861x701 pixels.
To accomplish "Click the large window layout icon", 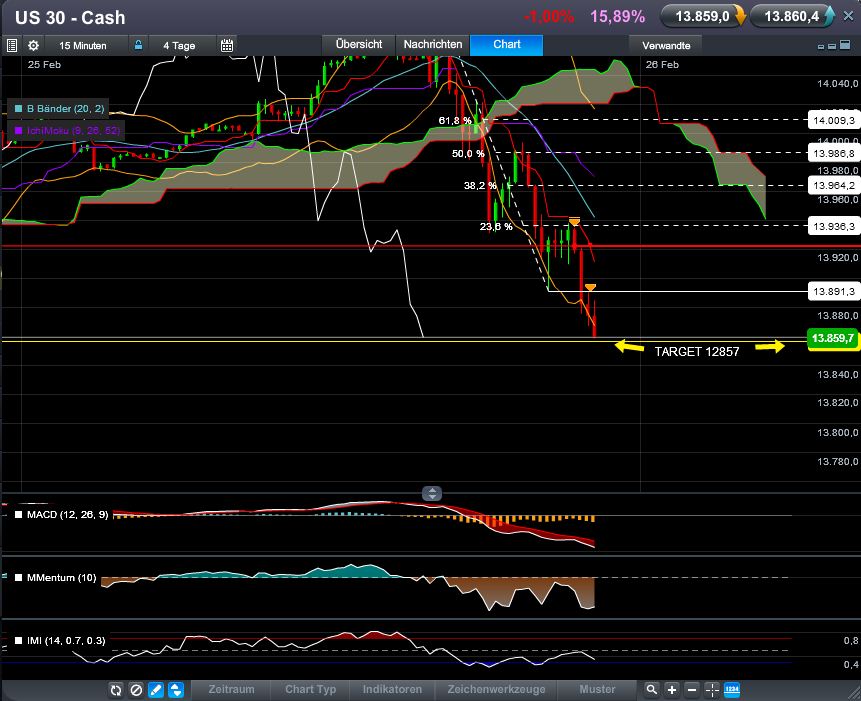I will click(x=845, y=46).
